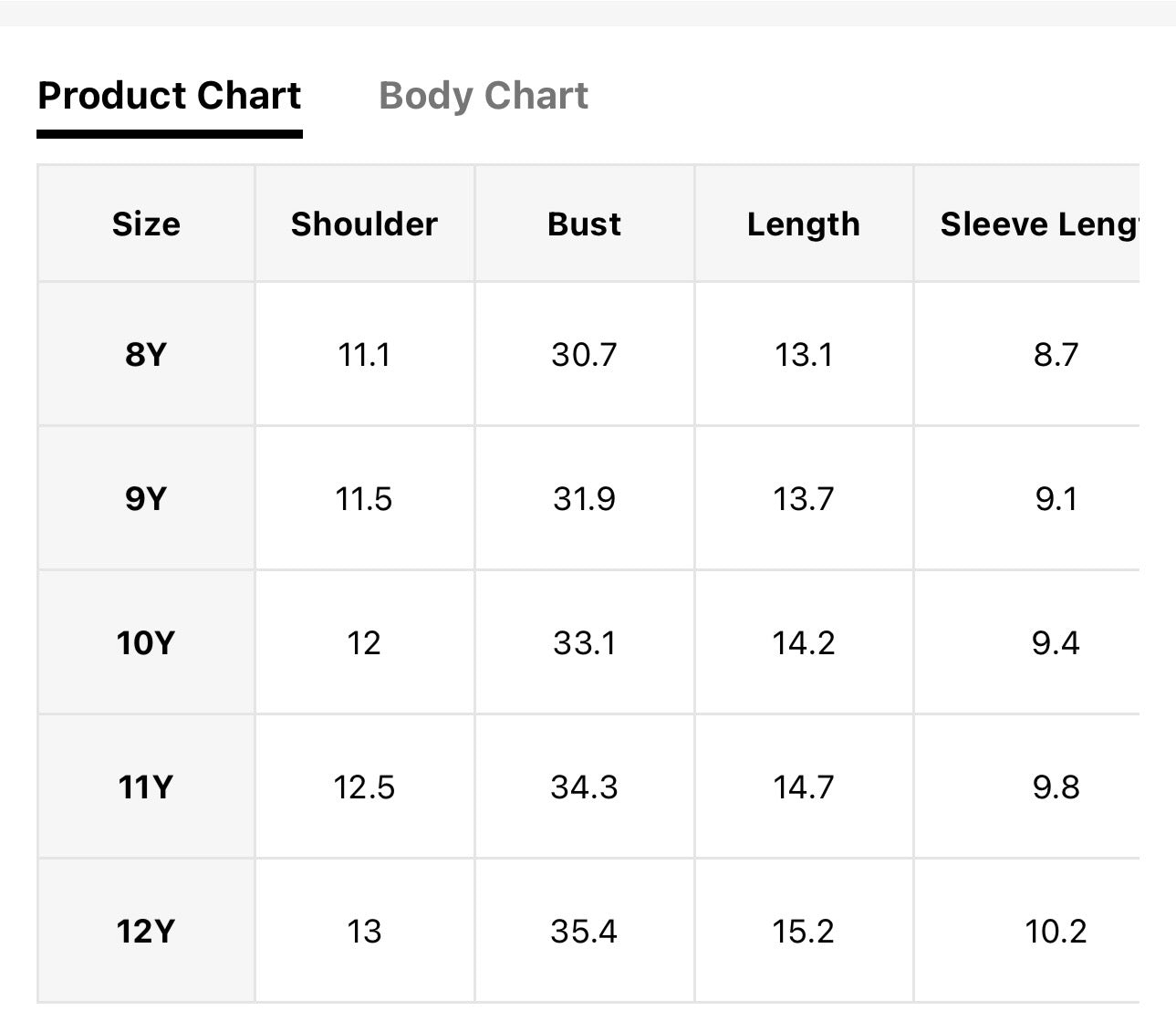Click the Size column header
Screen dimensions: 1176x1011
point(146,224)
